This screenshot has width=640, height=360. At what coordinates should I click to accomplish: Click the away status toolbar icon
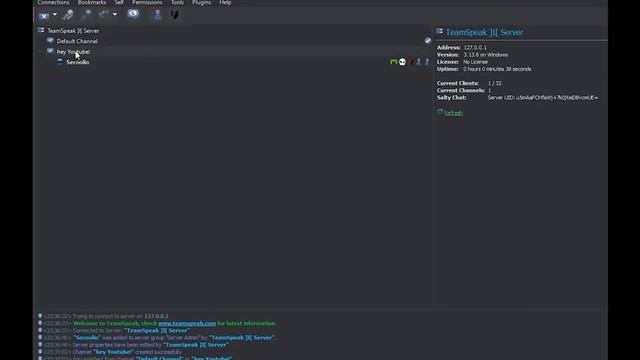(x=104, y=15)
